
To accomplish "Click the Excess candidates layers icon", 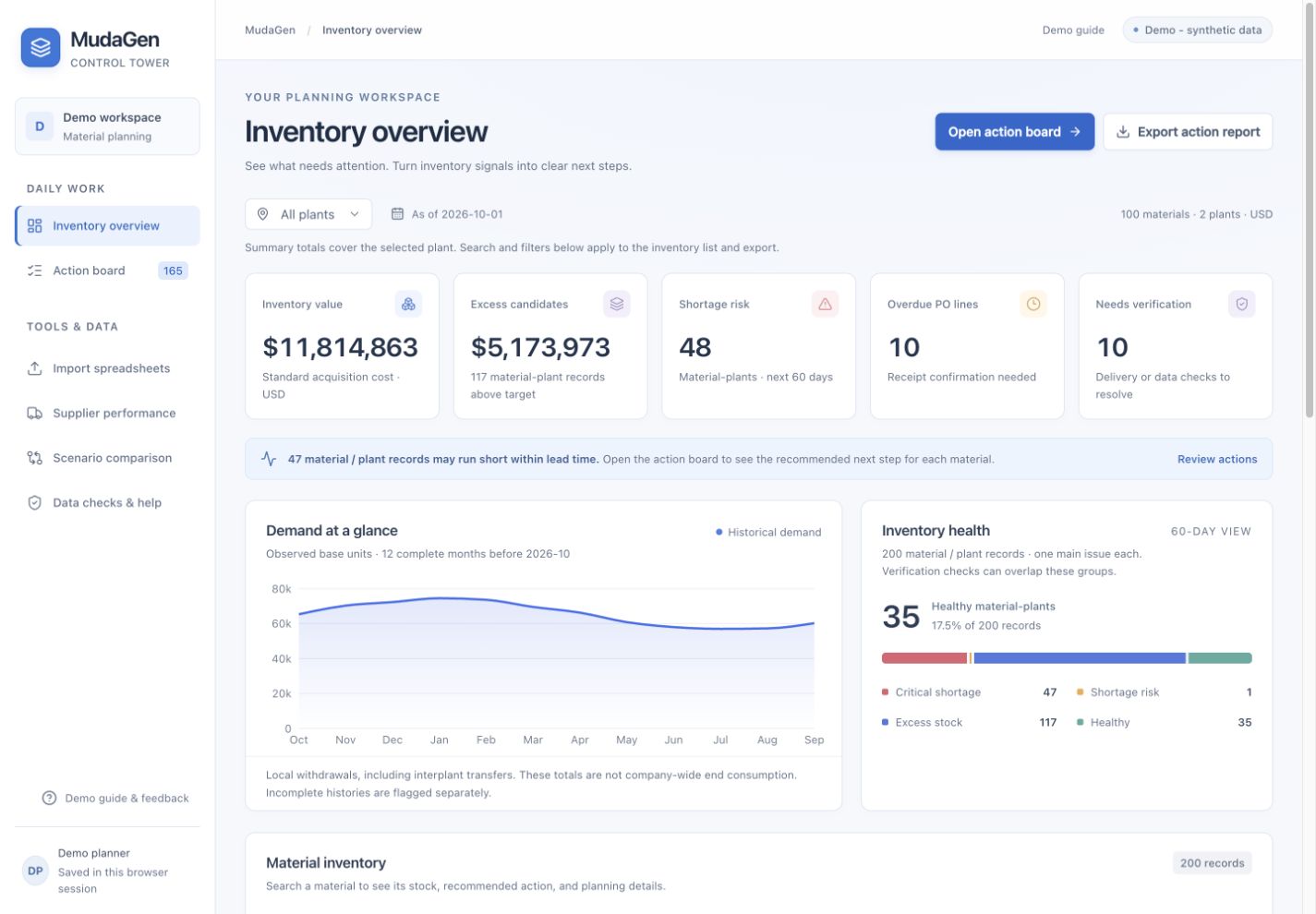I will point(617,304).
